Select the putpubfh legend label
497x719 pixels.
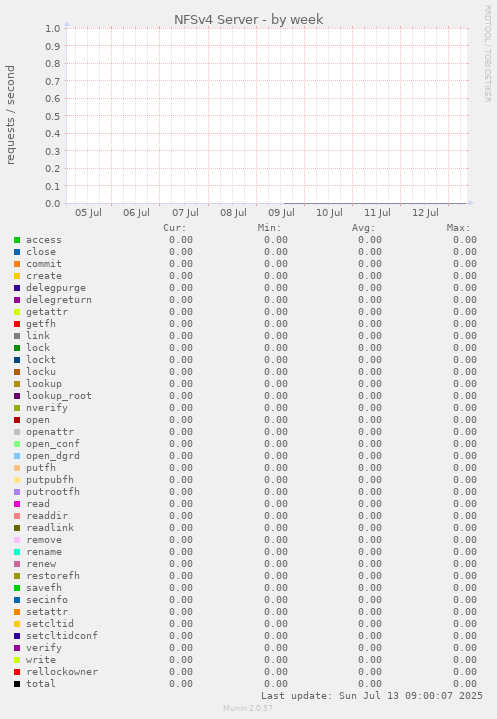[50, 480]
